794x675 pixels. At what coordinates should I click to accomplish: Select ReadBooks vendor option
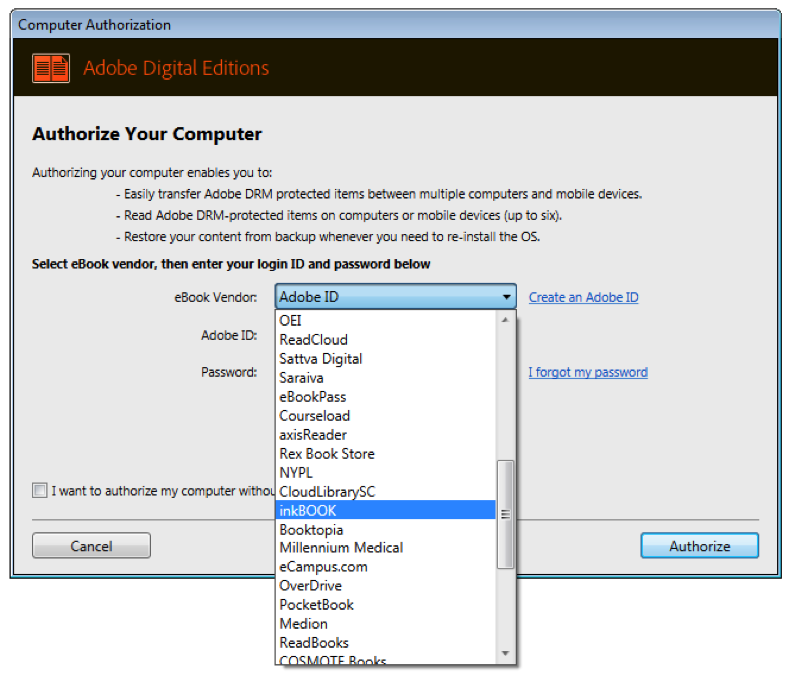[x=386, y=643]
